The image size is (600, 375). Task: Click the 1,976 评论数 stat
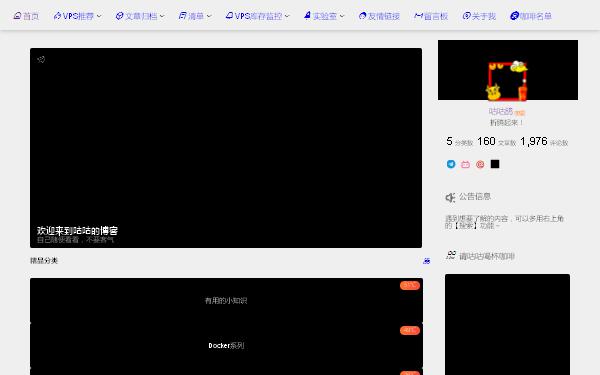pyautogui.click(x=544, y=142)
